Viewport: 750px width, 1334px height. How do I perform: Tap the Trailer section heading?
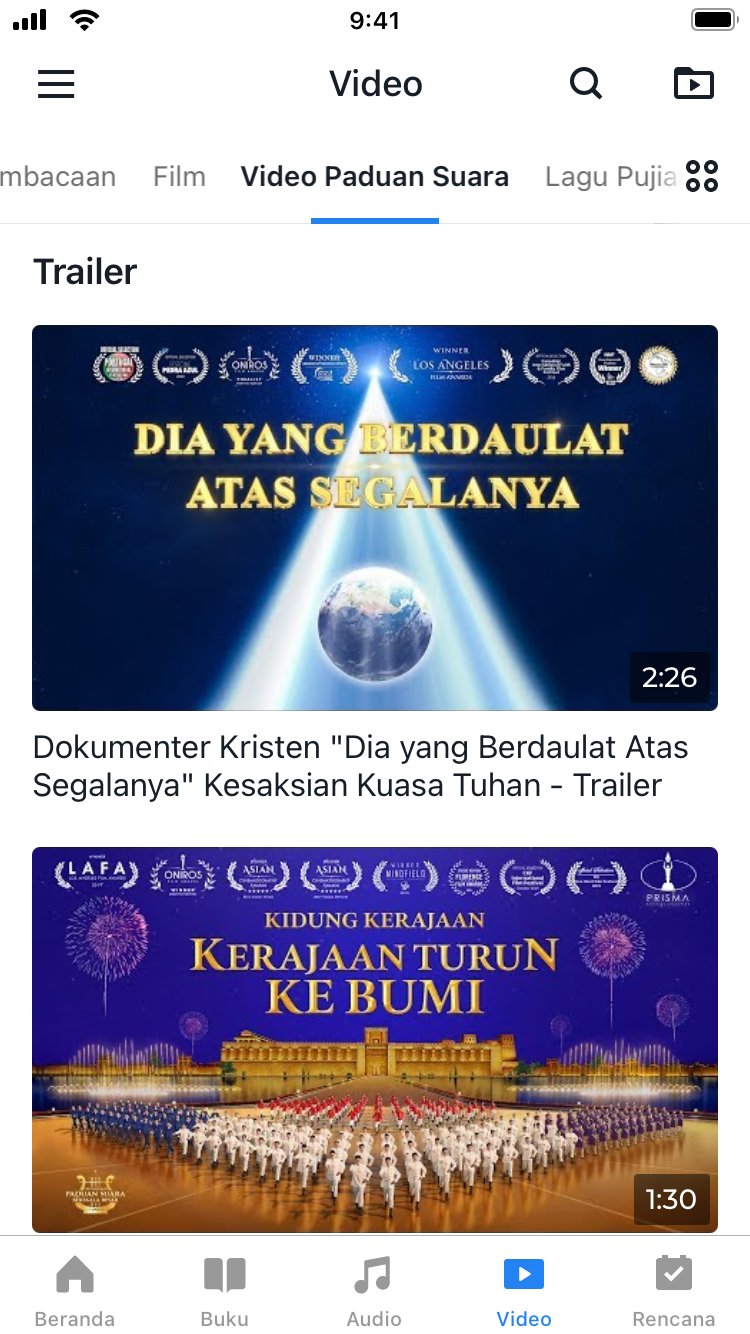pyautogui.click(x=85, y=272)
